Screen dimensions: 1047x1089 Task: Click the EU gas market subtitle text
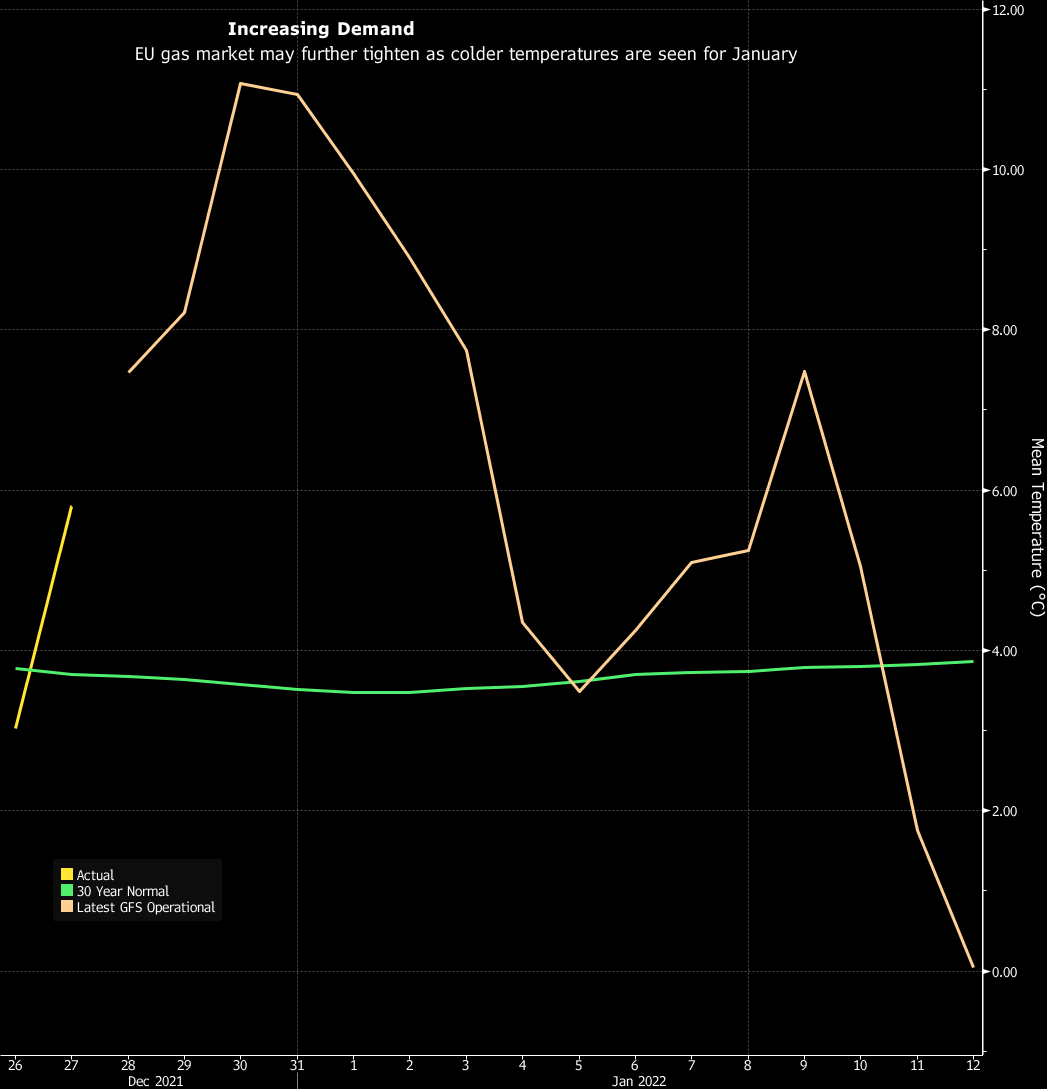(466, 54)
